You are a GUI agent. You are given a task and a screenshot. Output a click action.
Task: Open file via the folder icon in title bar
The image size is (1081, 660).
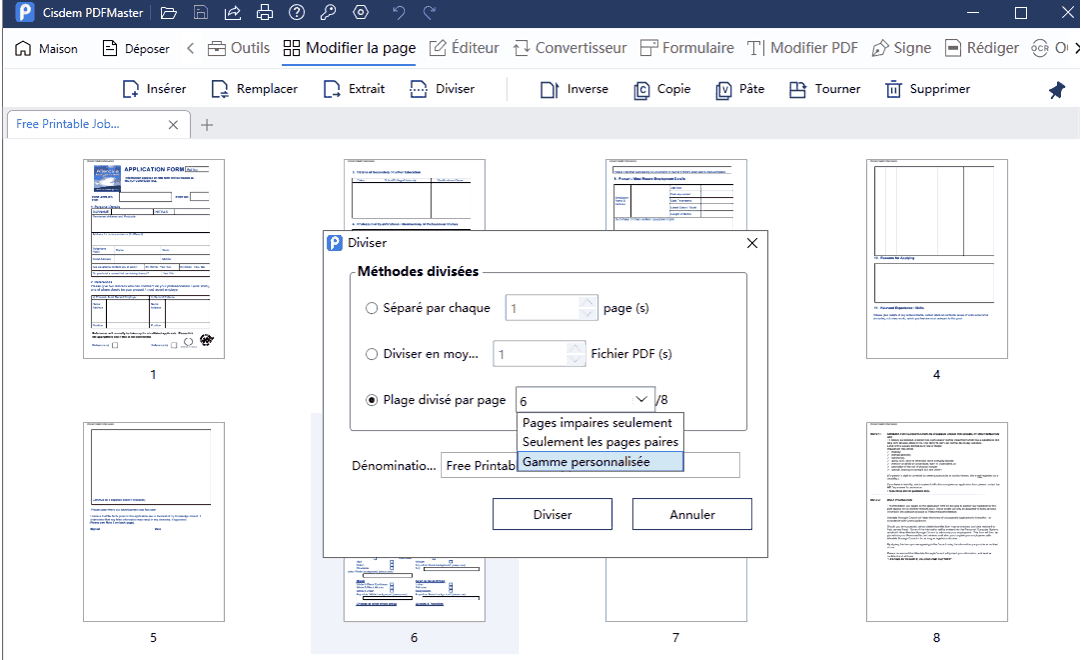pyautogui.click(x=169, y=12)
